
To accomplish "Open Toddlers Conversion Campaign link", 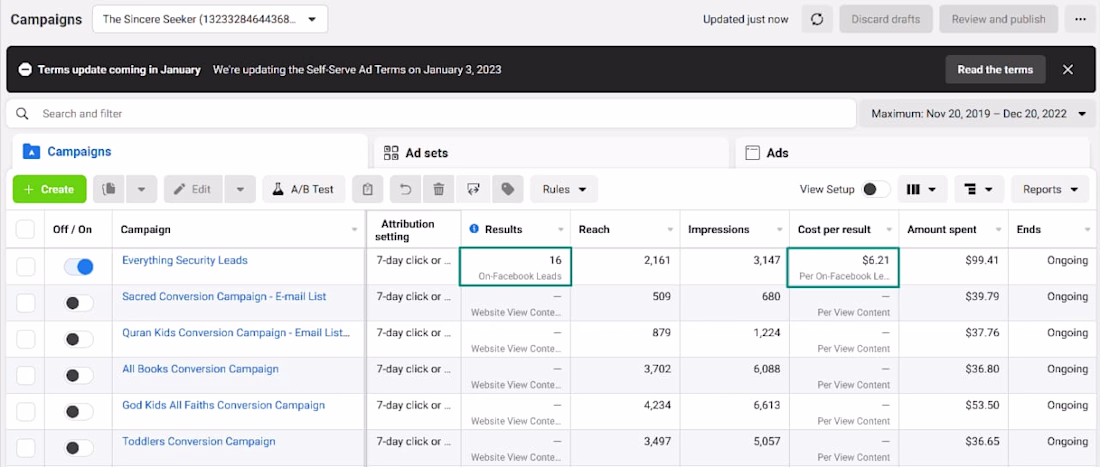I will click(199, 442).
